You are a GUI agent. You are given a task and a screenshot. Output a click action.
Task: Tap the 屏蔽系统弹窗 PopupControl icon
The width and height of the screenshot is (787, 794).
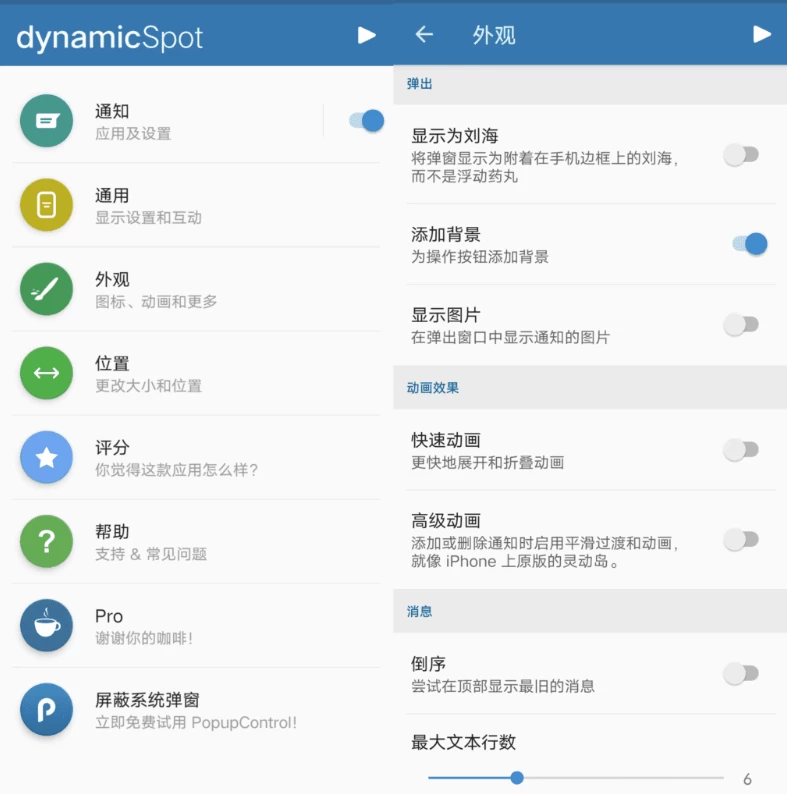[x=46, y=709]
